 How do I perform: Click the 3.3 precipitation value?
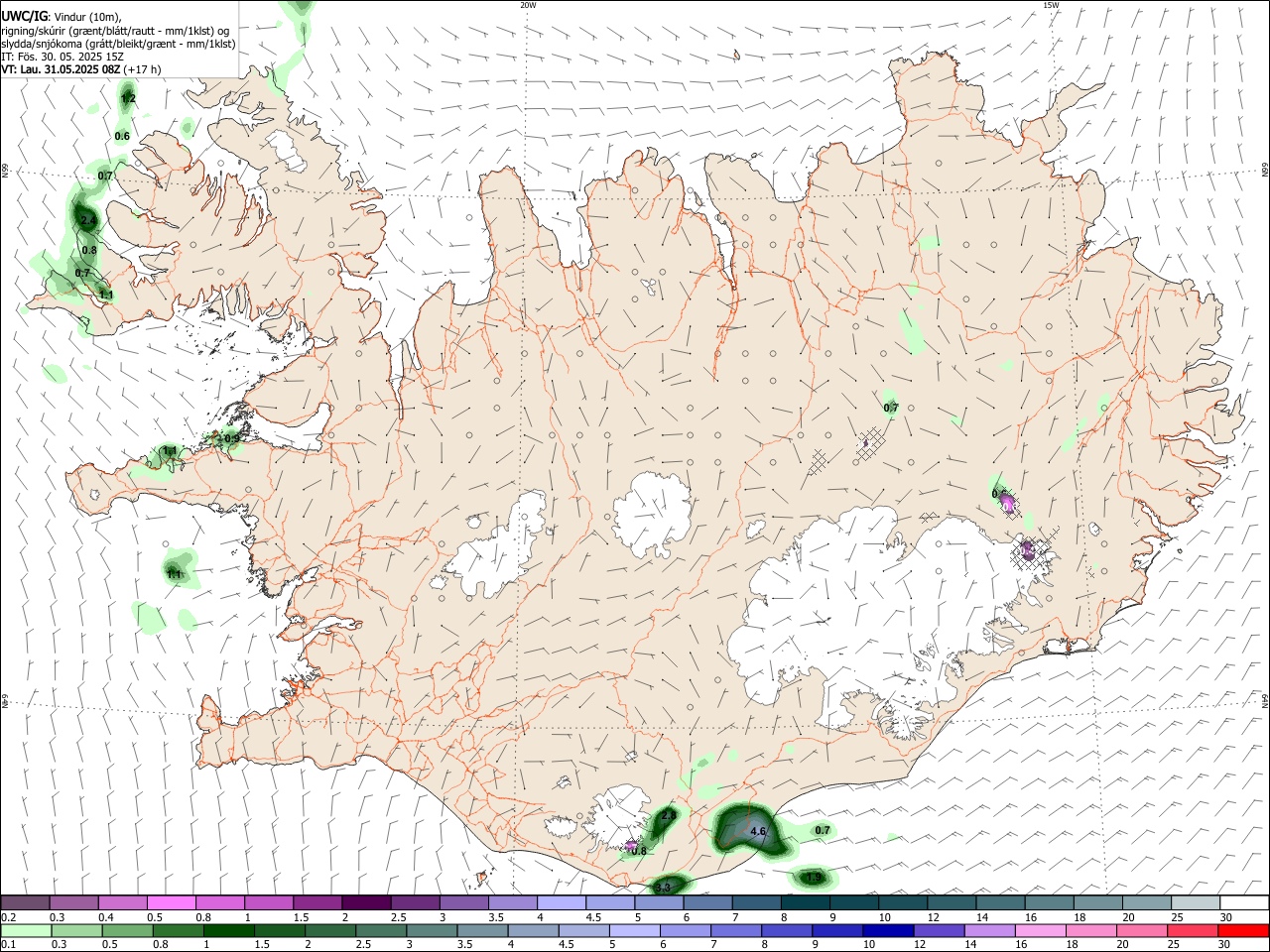coord(664,887)
